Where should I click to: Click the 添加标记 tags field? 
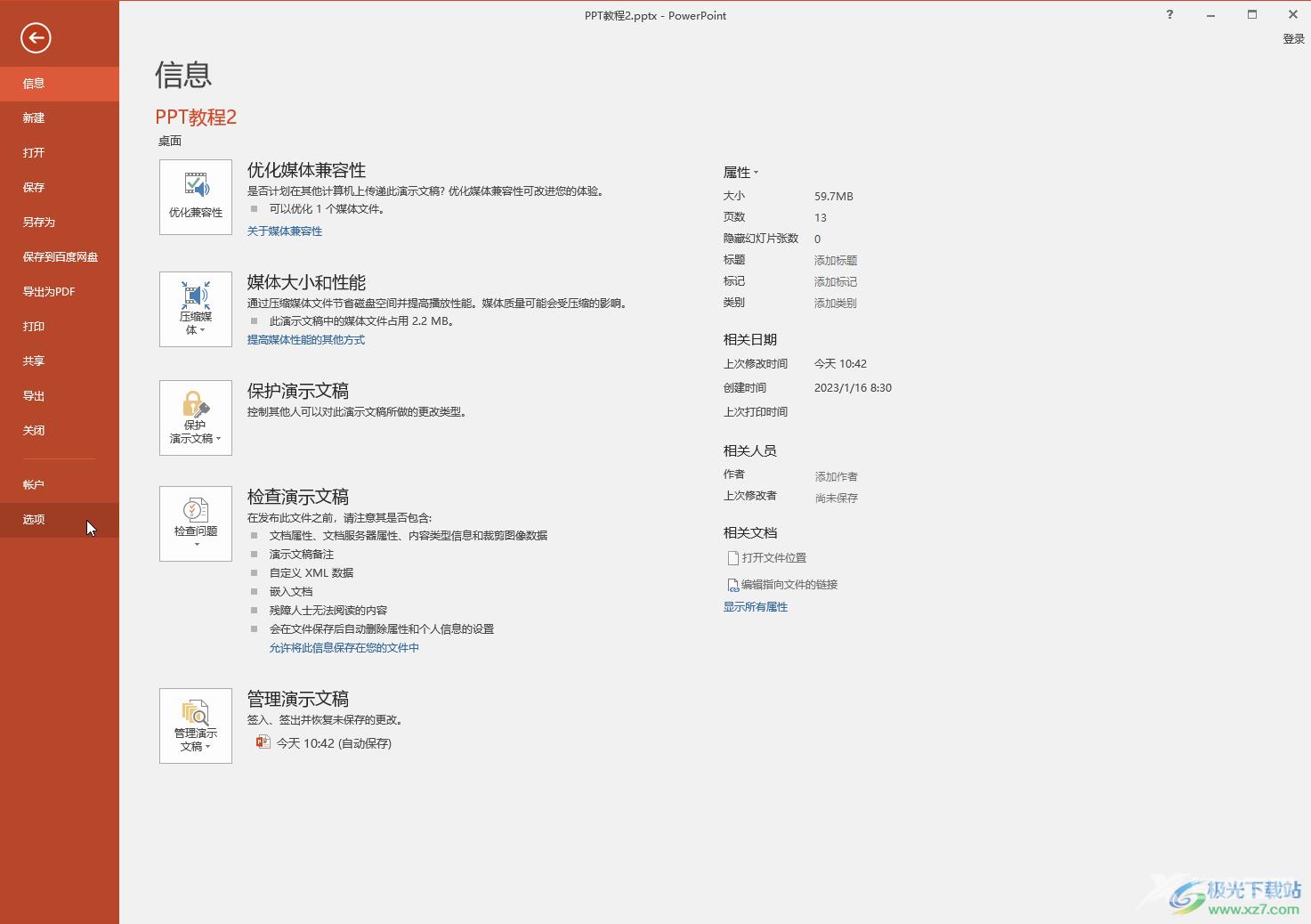836,282
